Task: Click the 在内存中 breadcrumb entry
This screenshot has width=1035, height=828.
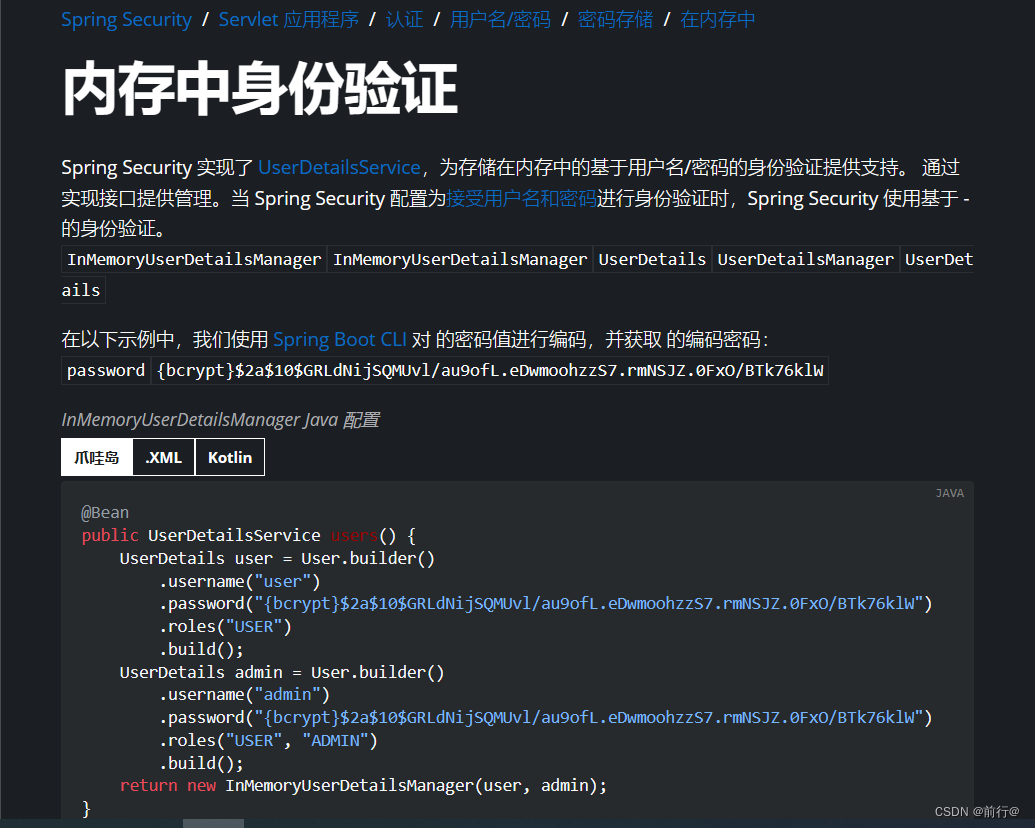Action: tap(717, 19)
